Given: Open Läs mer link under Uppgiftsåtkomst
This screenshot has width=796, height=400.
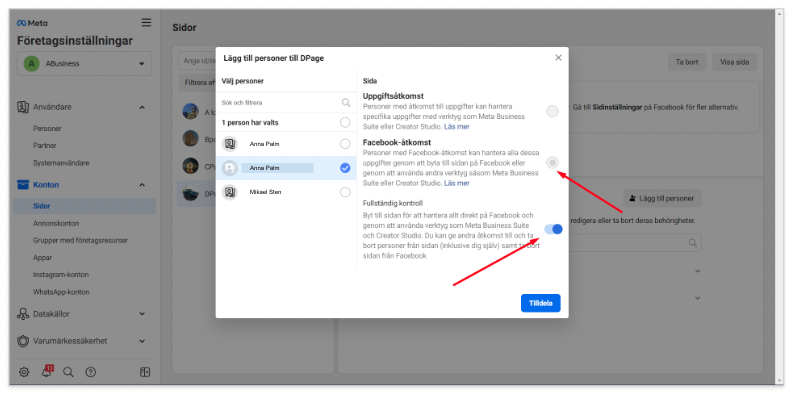Looking at the screenshot, I should (456, 127).
